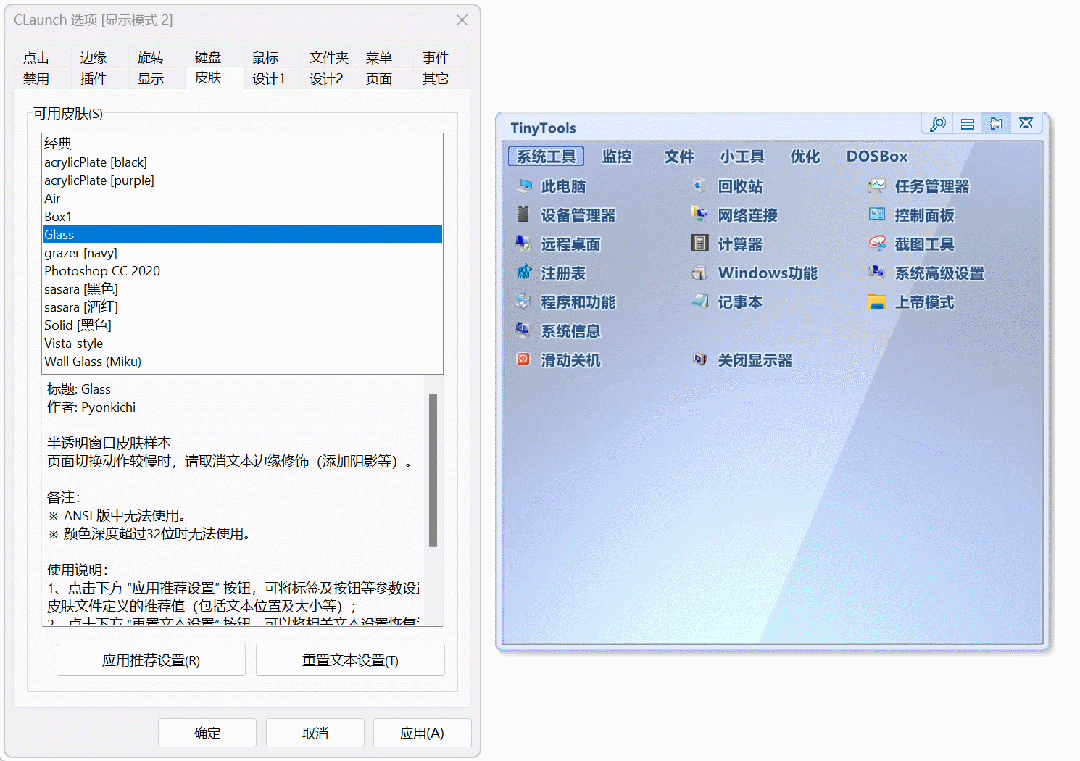This screenshot has width=1080, height=761.
Task: Click 关闭显示器 icon in TinyTools
Action: [700, 359]
